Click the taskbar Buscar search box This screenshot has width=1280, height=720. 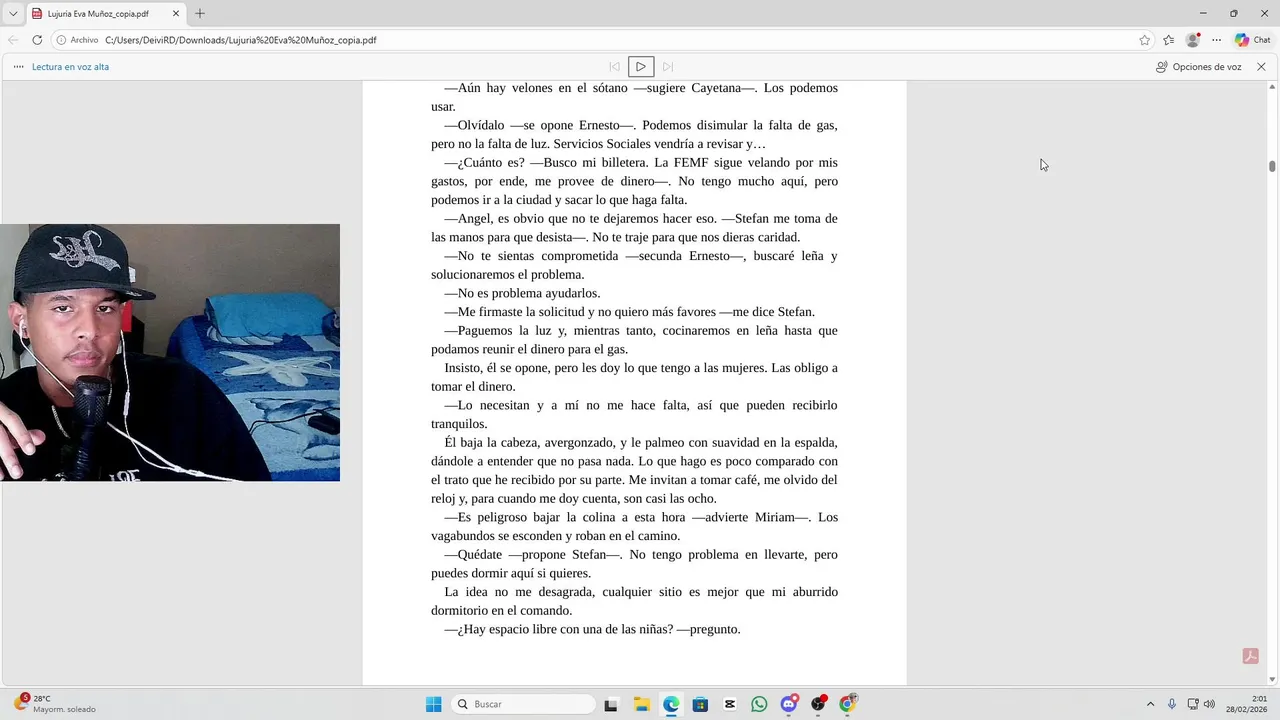pos(523,704)
